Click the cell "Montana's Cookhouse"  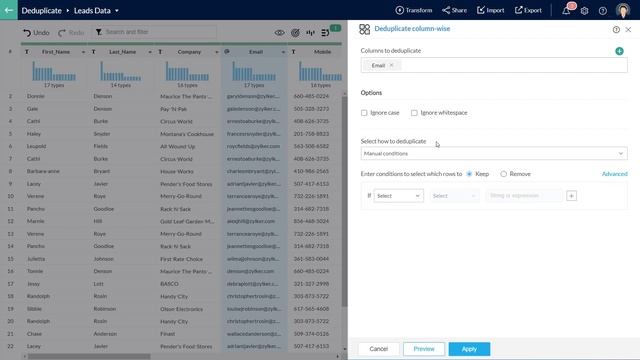coord(187,134)
